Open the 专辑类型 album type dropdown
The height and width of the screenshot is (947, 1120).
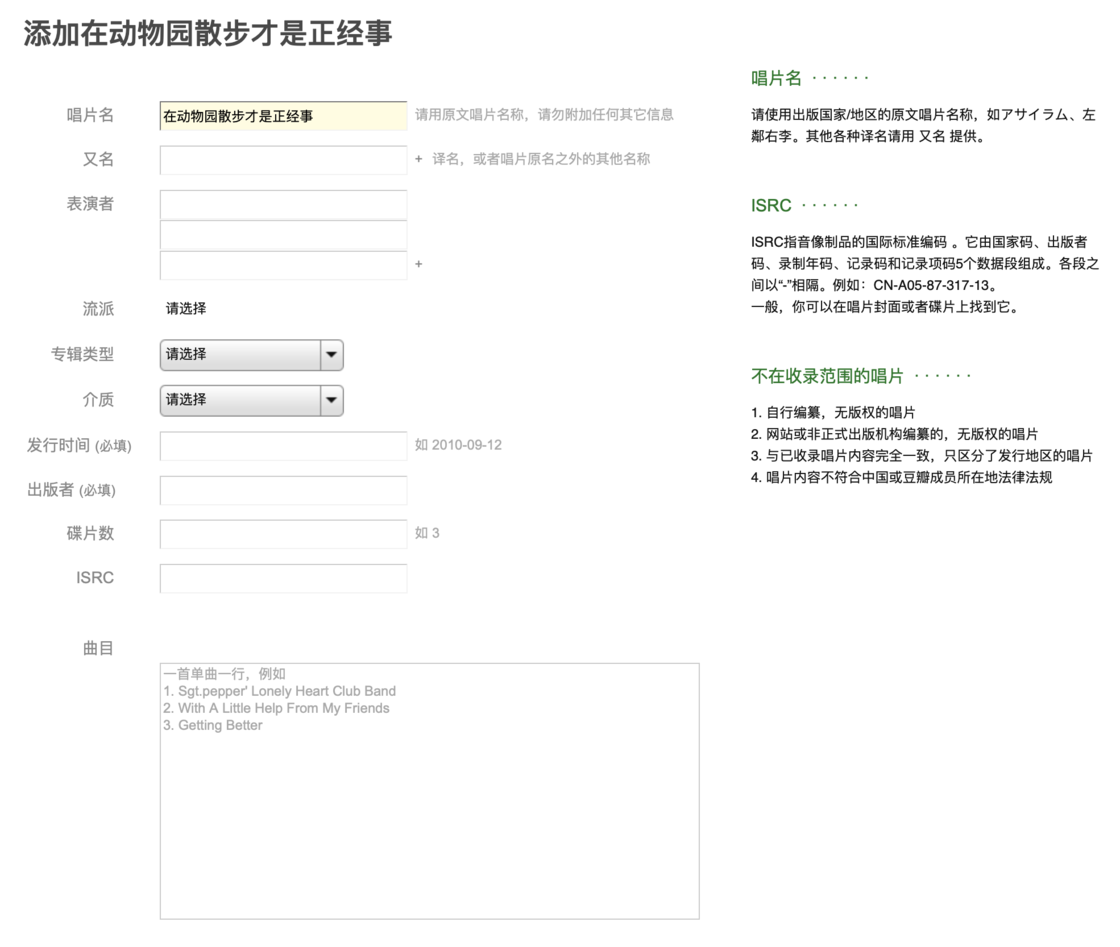point(251,355)
